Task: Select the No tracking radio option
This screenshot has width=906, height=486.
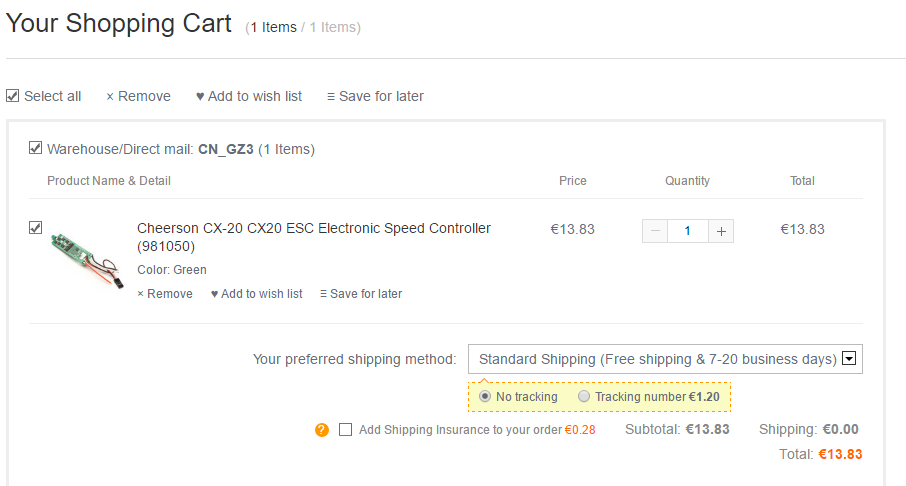Action: (485, 397)
